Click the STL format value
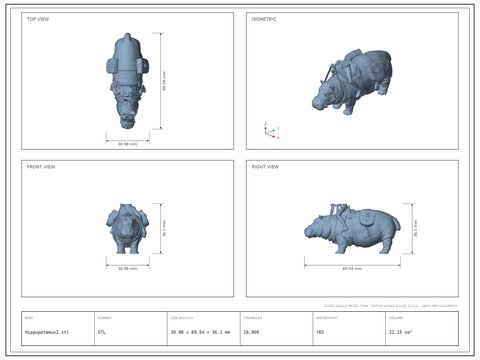480x360 pixels. pos(102,332)
